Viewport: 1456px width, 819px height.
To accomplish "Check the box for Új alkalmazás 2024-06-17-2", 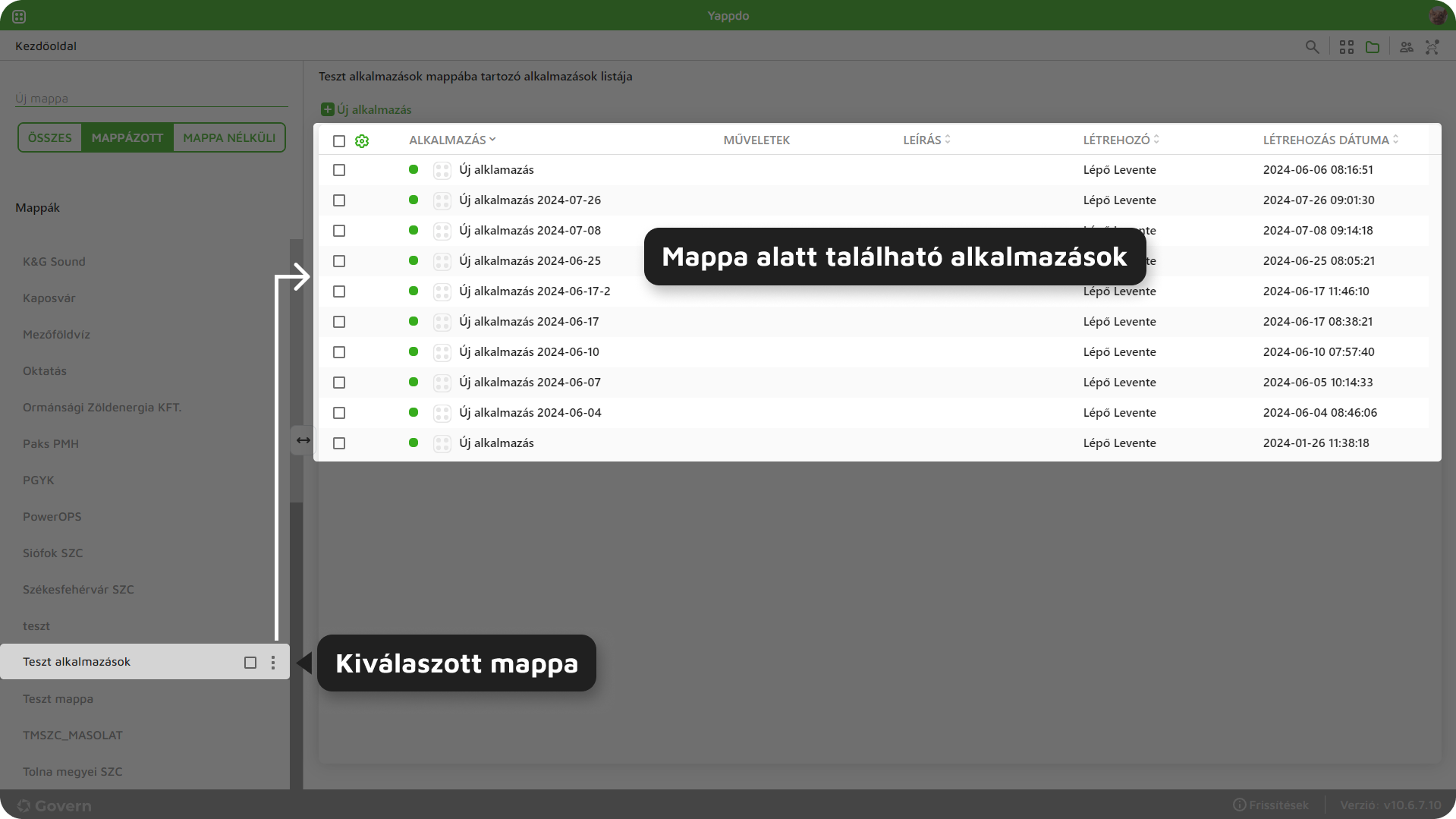I will pos(339,291).
